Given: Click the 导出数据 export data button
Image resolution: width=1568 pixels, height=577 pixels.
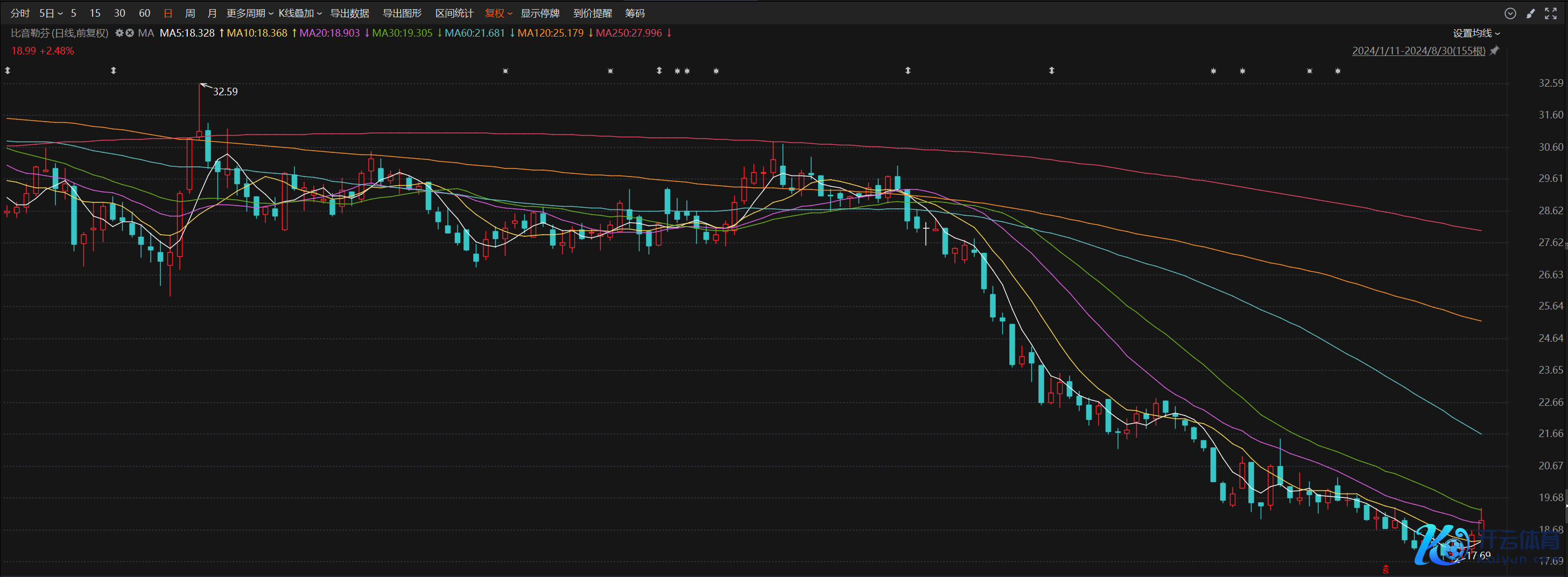Looking at the screenshot, I should click(349, 13).
